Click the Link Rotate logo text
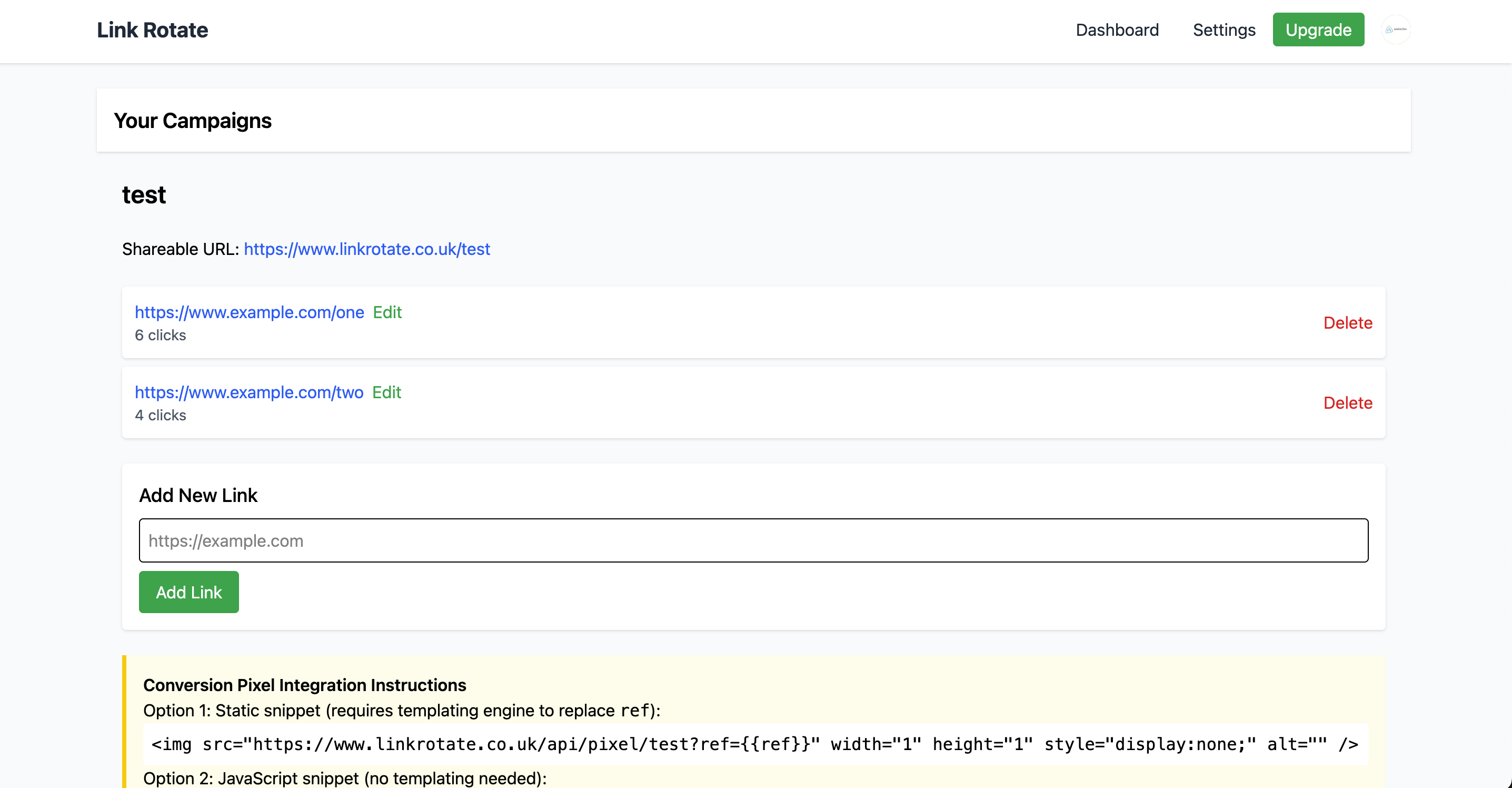Image resolution: width=1512 pixels, height=788 pixels. coord(152,30)
